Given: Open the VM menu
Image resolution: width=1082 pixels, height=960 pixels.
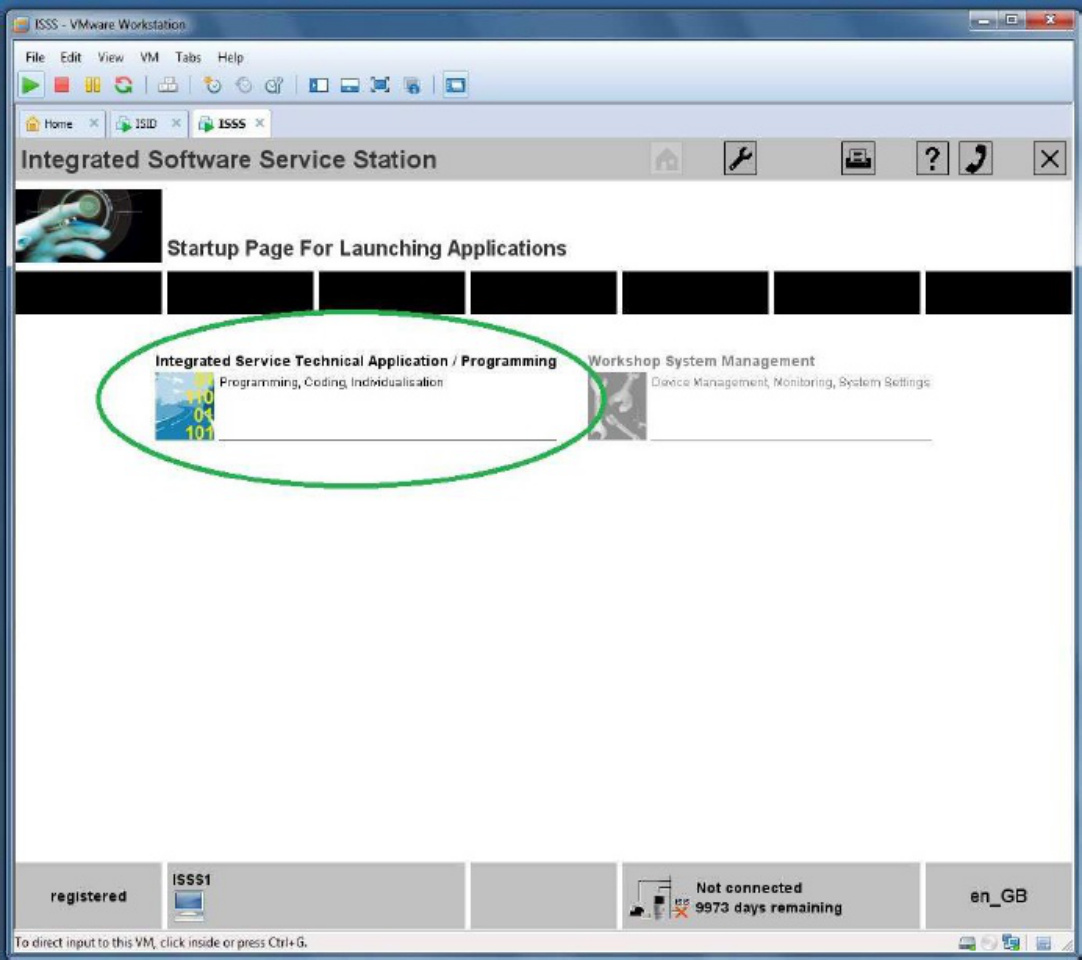Looking at the screenshot, I should click(149, 57).
